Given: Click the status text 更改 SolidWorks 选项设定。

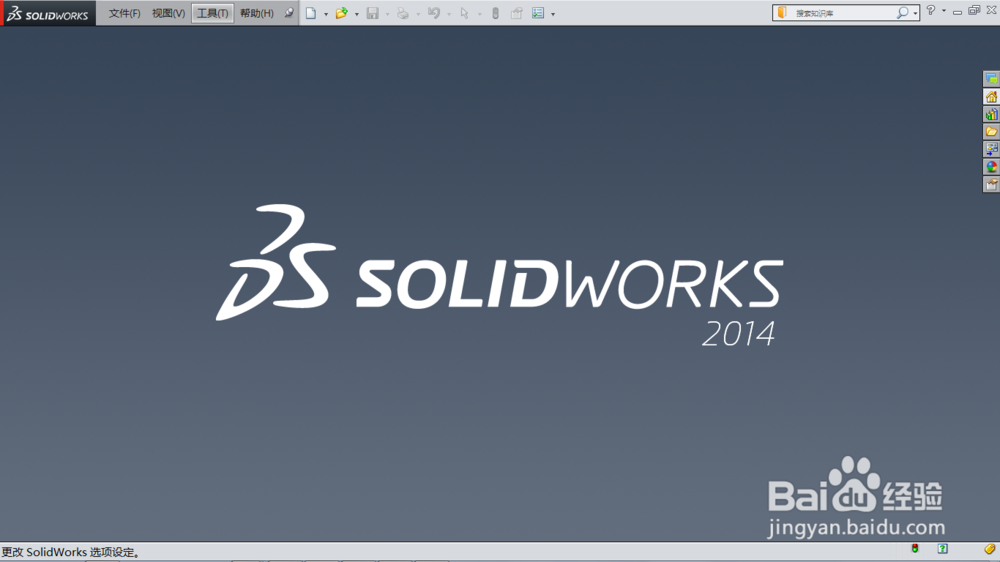Looking at the screenshot, I should pos(71,552).
